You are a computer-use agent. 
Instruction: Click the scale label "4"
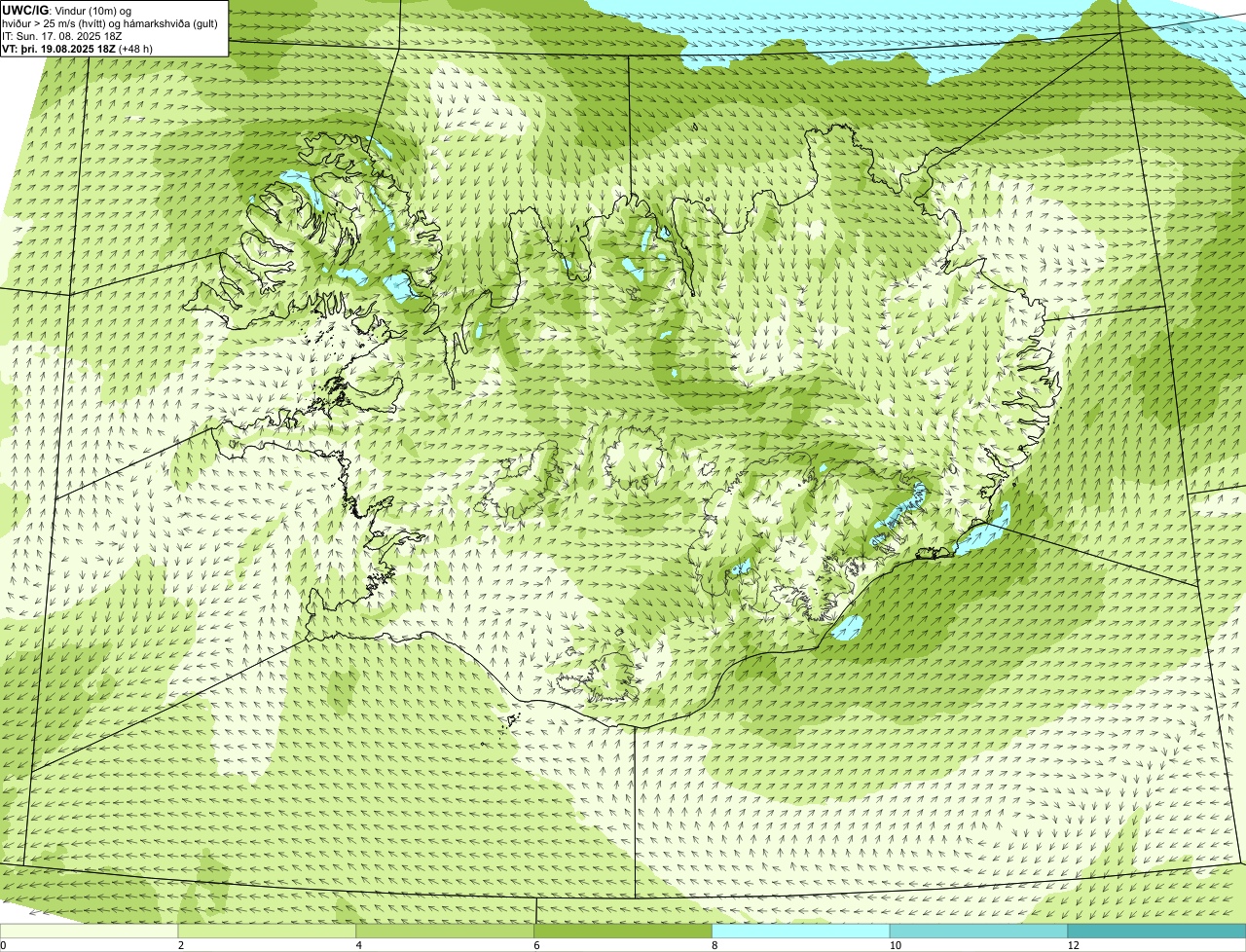tap(358, 945)
